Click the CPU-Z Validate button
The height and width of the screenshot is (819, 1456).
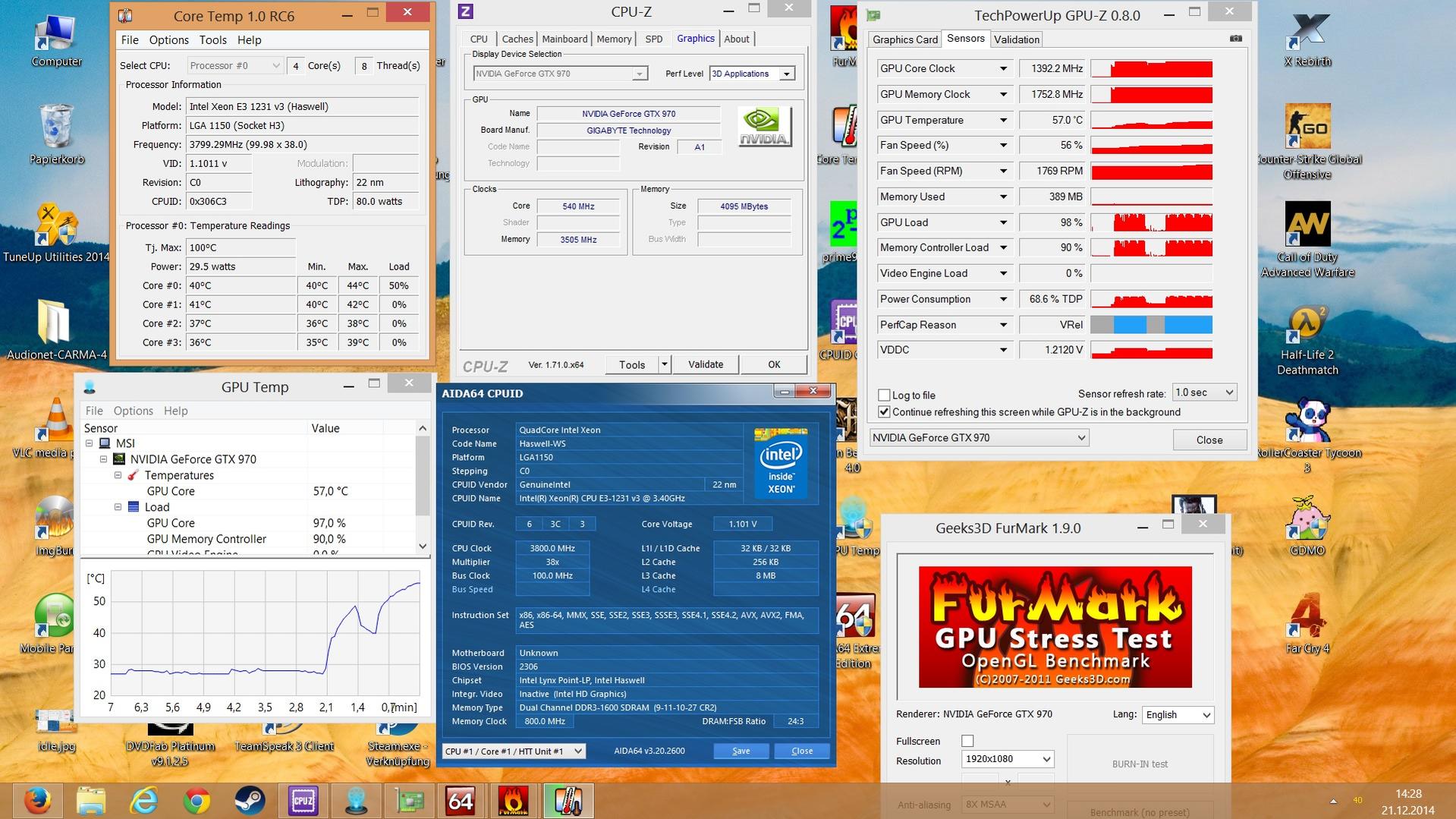(706, 364)
